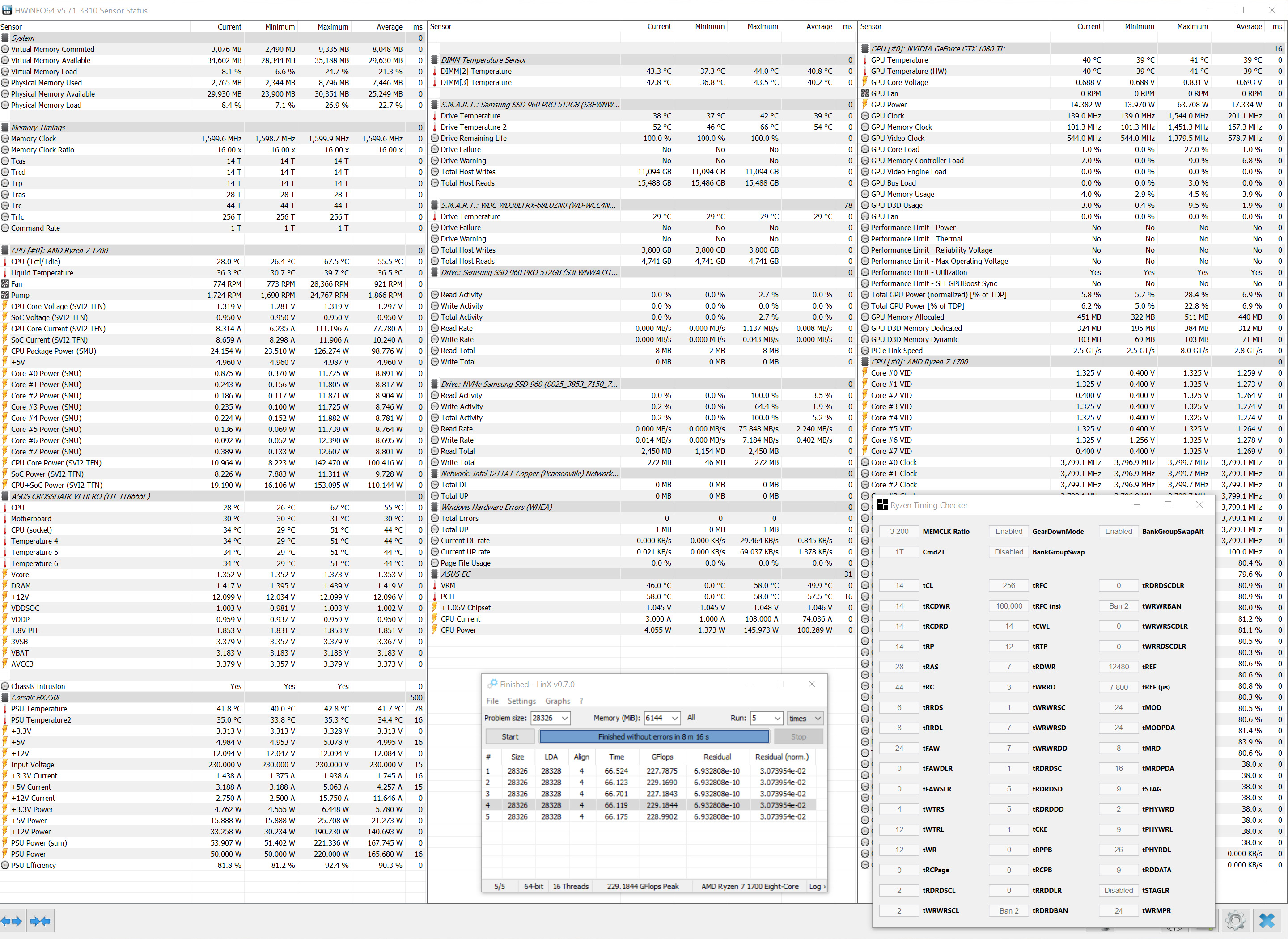
Task: Open the Memory (MiB) dropdown
Action: click(x=675, y=718)
